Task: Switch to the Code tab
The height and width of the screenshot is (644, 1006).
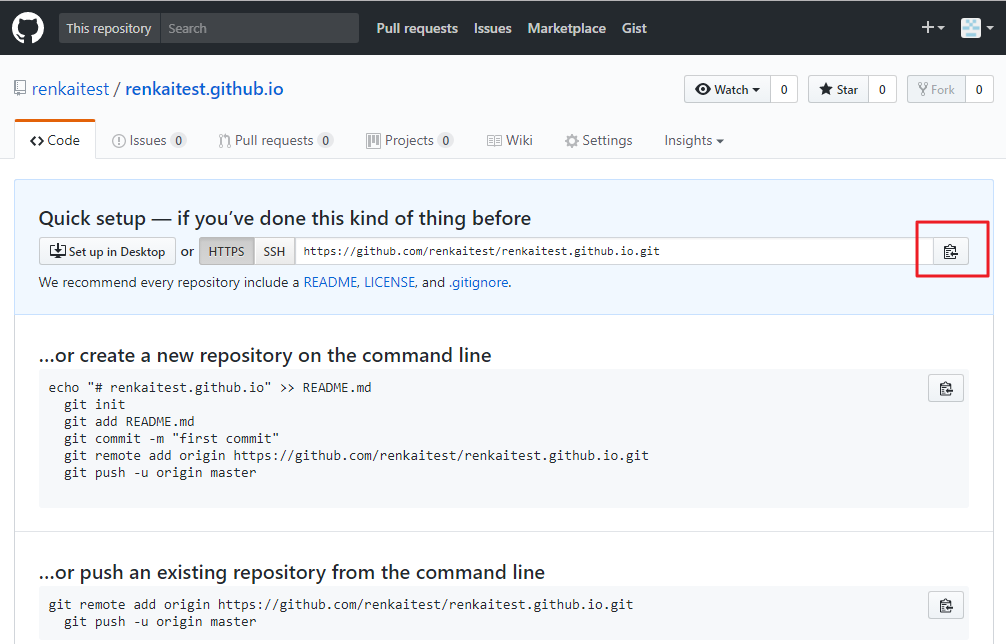Action: coord(55,140)
